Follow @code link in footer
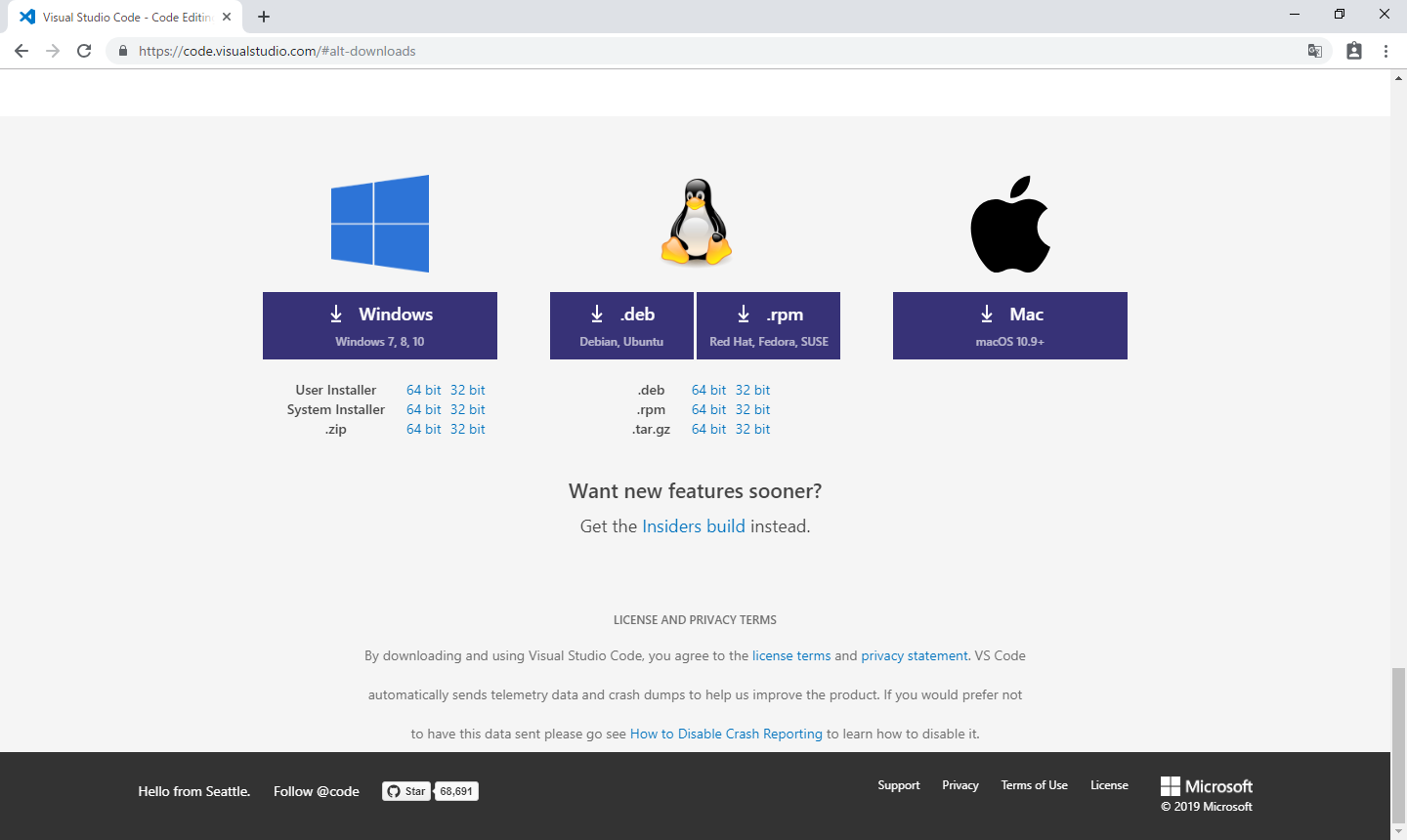 point(317,791)
